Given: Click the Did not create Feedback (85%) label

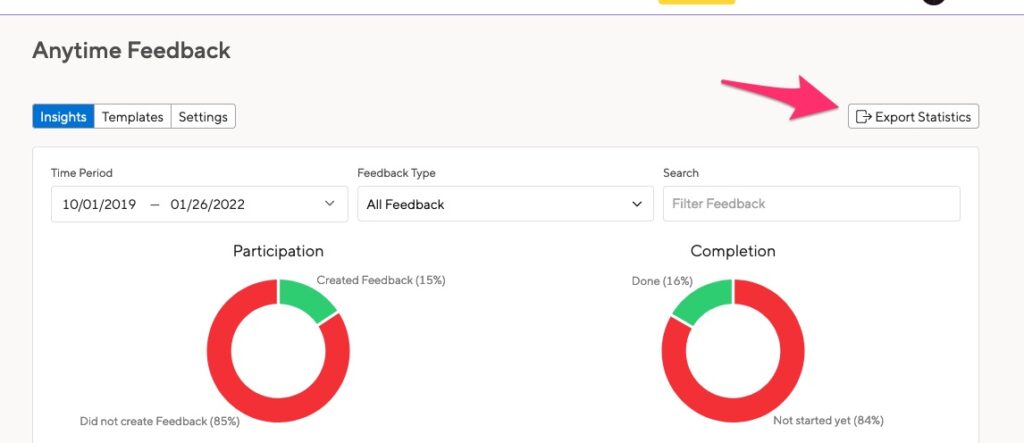Looking at the screenshot, I should click(x=160, y=421).
